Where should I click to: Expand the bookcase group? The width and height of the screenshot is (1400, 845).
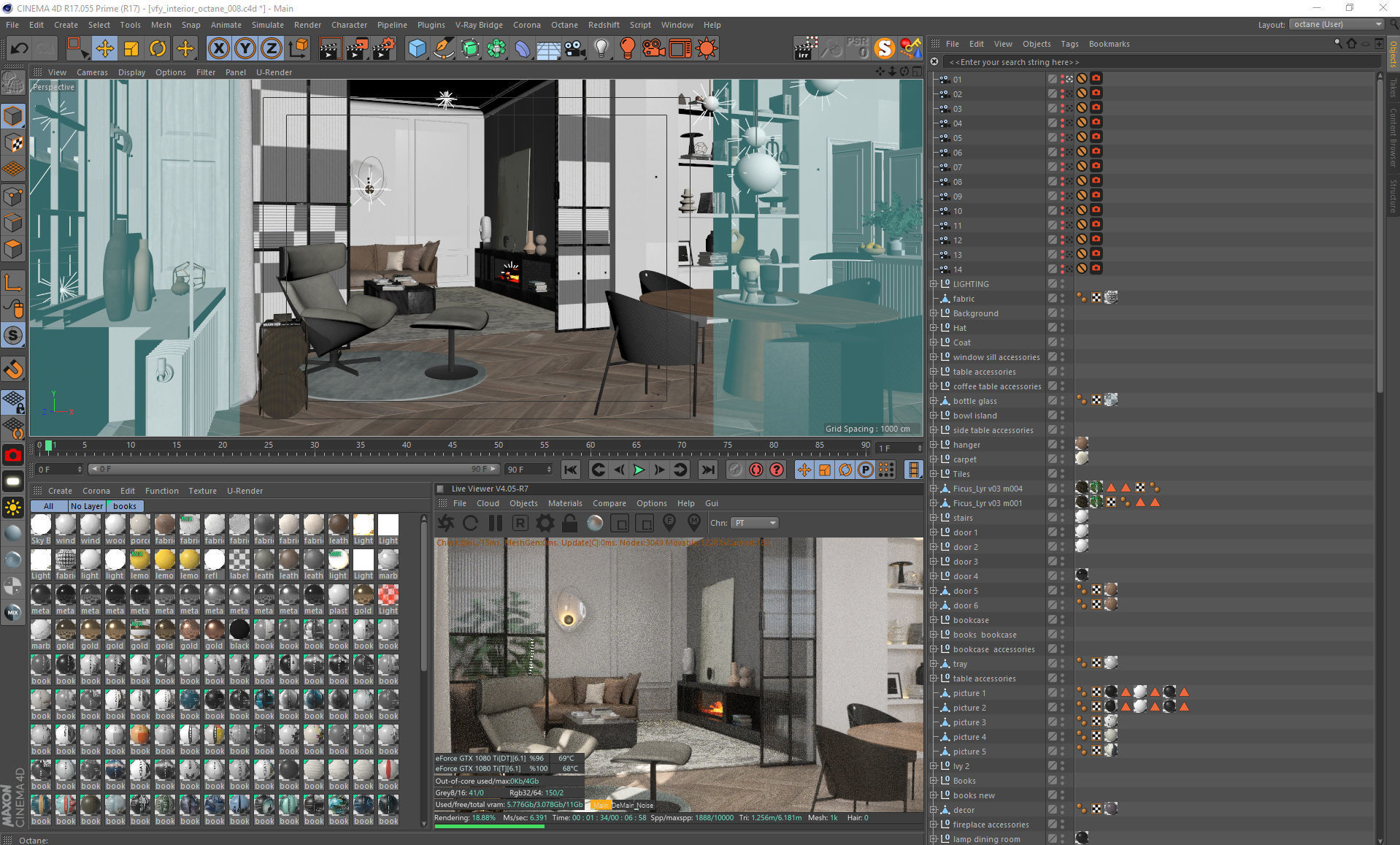point(934,620)
